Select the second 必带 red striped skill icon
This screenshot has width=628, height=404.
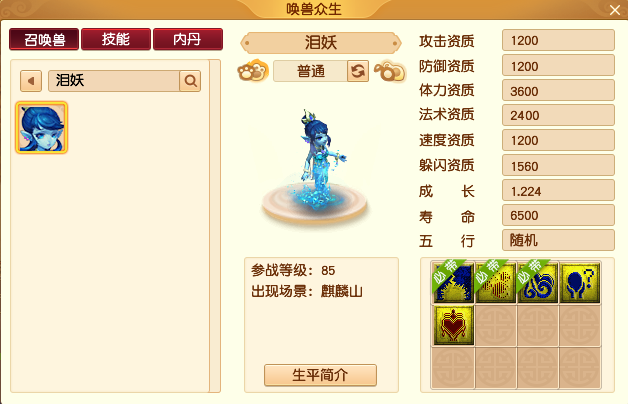[495, 282]
